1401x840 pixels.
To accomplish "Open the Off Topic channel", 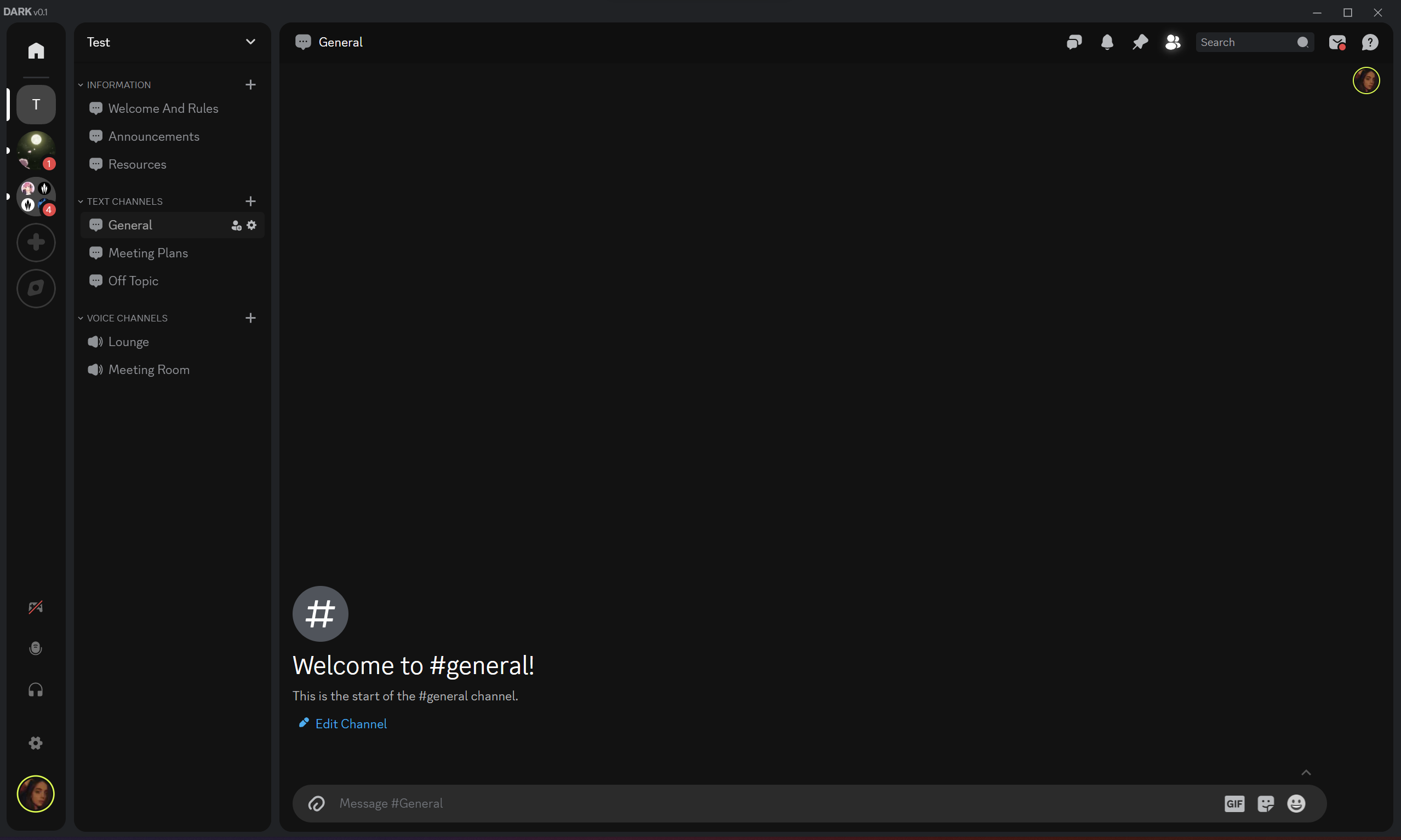I will (172, 281).
